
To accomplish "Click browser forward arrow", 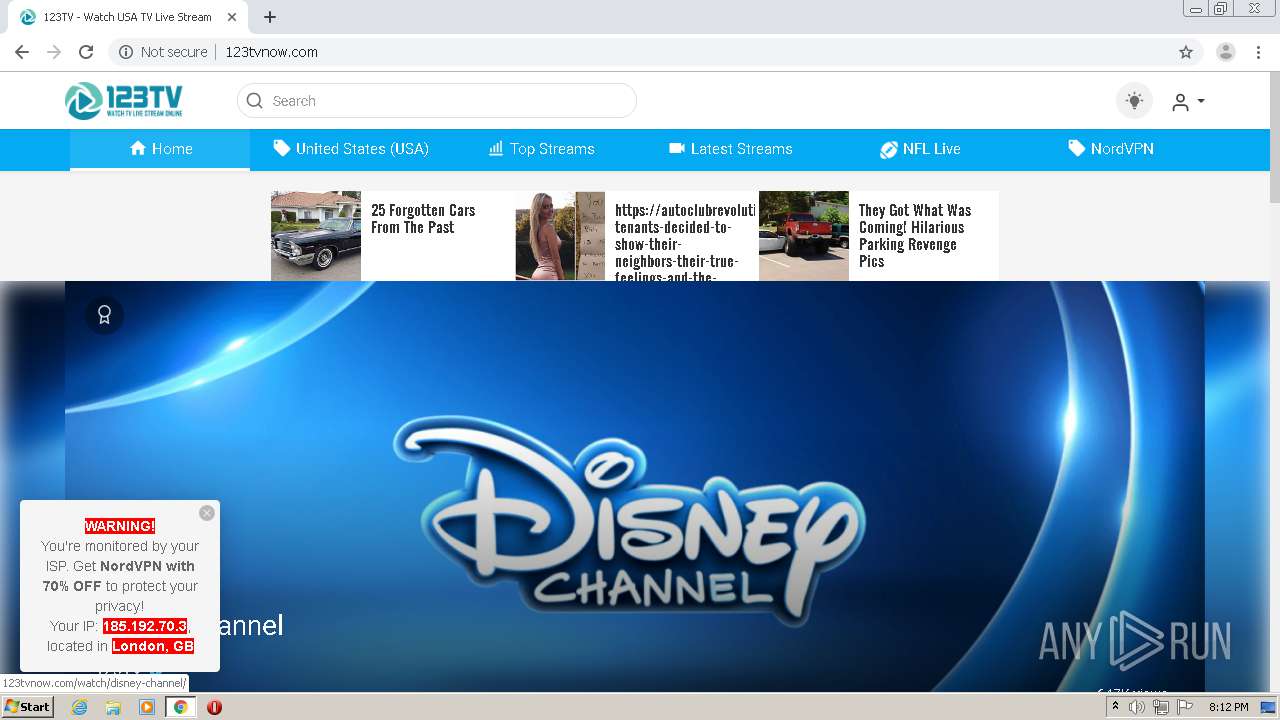I will (x=54, y=52).
